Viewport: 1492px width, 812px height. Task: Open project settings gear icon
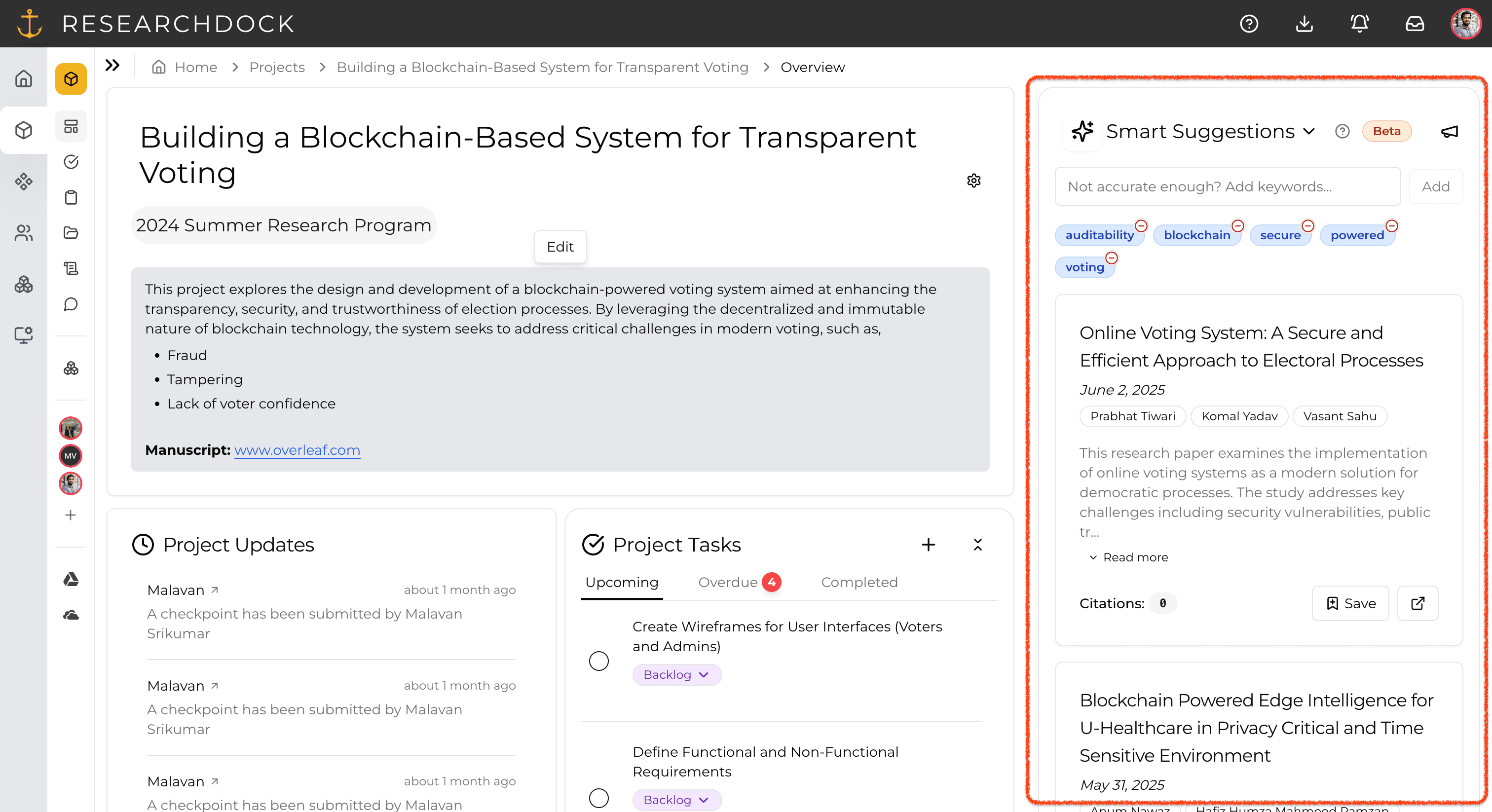(x=973, y=181)
